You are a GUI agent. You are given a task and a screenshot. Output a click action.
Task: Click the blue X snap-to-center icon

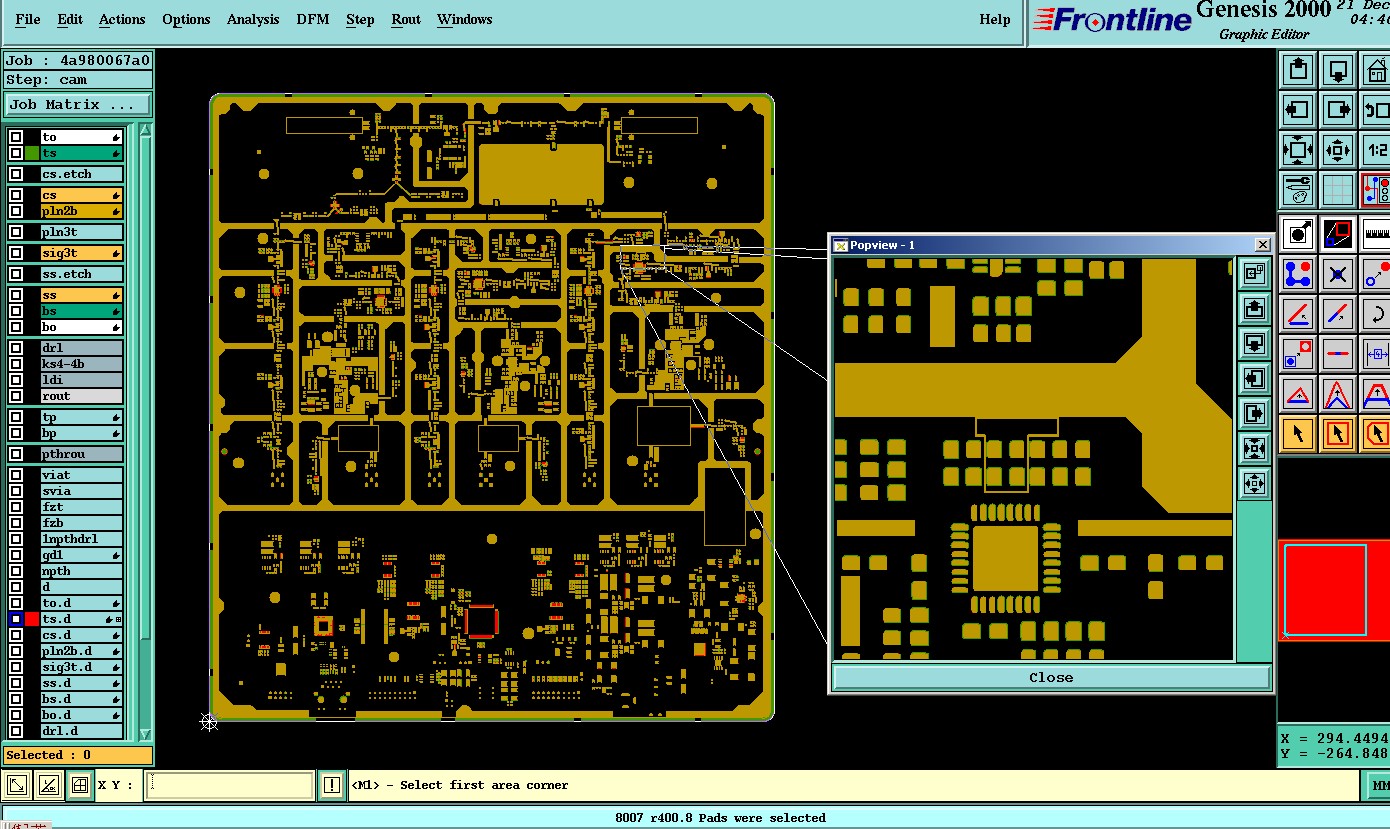point(1338,274)
